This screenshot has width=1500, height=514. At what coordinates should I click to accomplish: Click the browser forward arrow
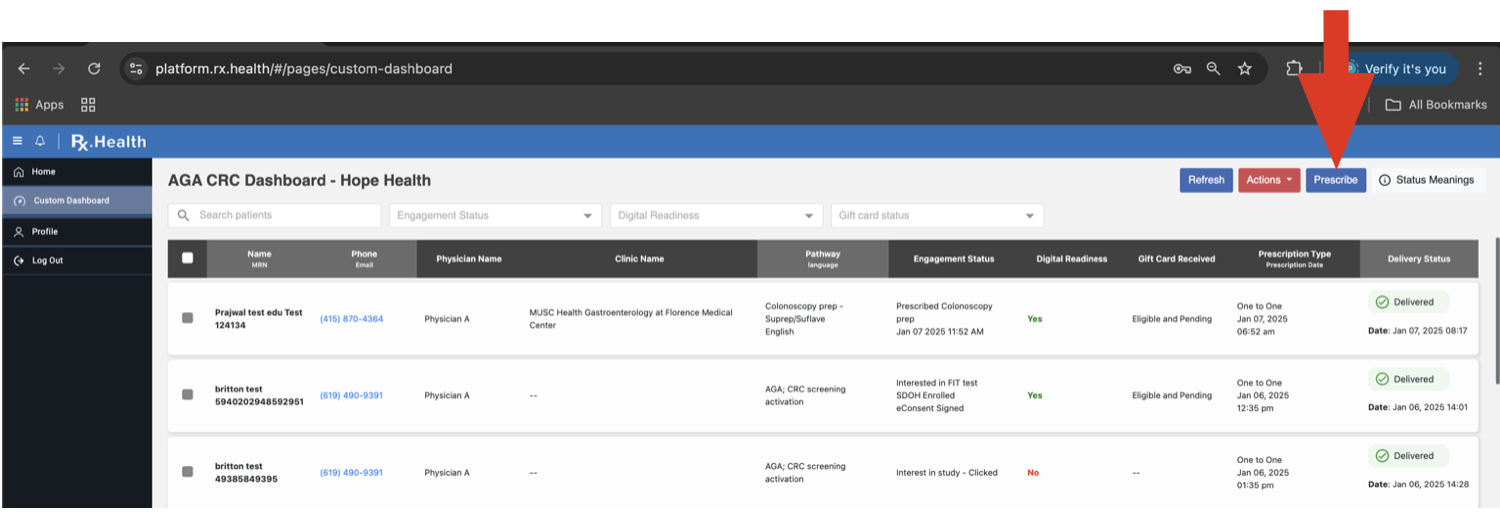click(x=59, y=69)
